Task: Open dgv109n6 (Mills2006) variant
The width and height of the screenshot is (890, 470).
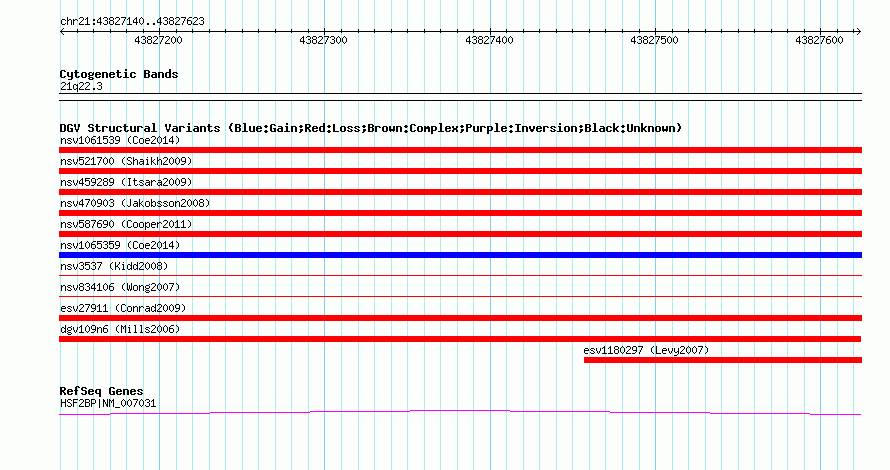Action: (120, 329)
